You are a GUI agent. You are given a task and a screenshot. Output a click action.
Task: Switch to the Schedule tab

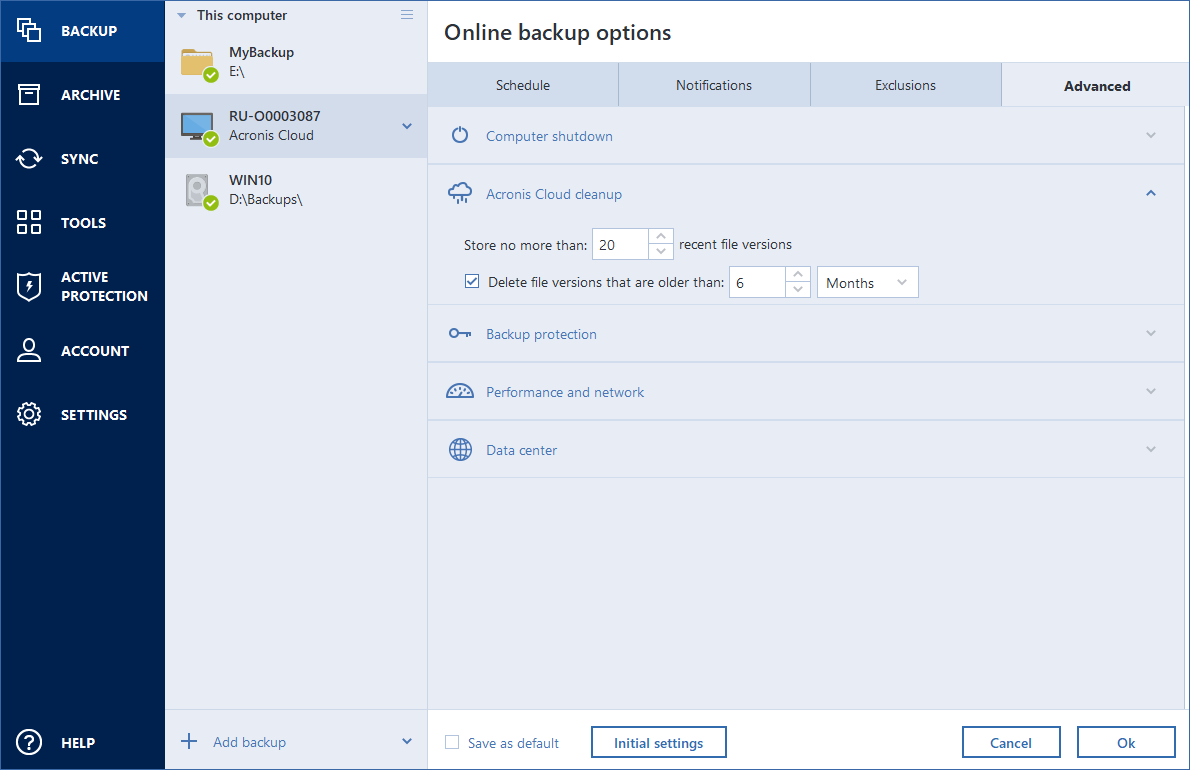[x=523, y=86]
